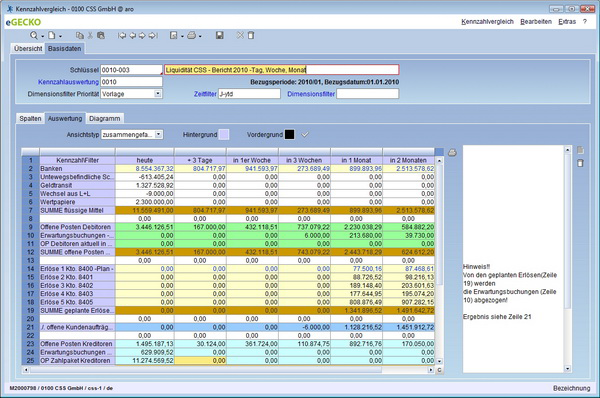Click into the Schlüssel input field
600x398 pixels.
pos(131,70)
